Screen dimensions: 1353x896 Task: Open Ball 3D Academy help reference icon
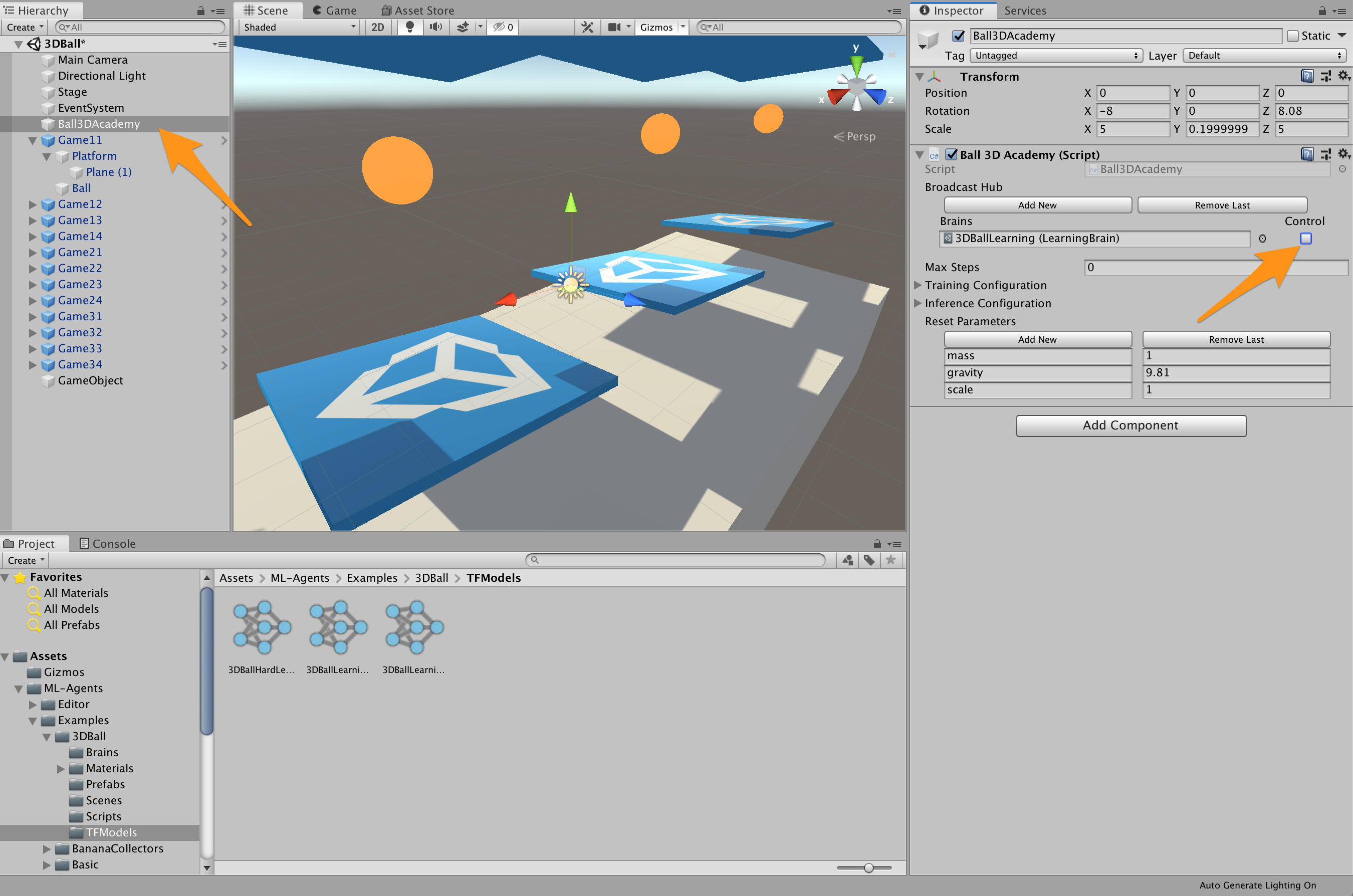click(1306, 154)
